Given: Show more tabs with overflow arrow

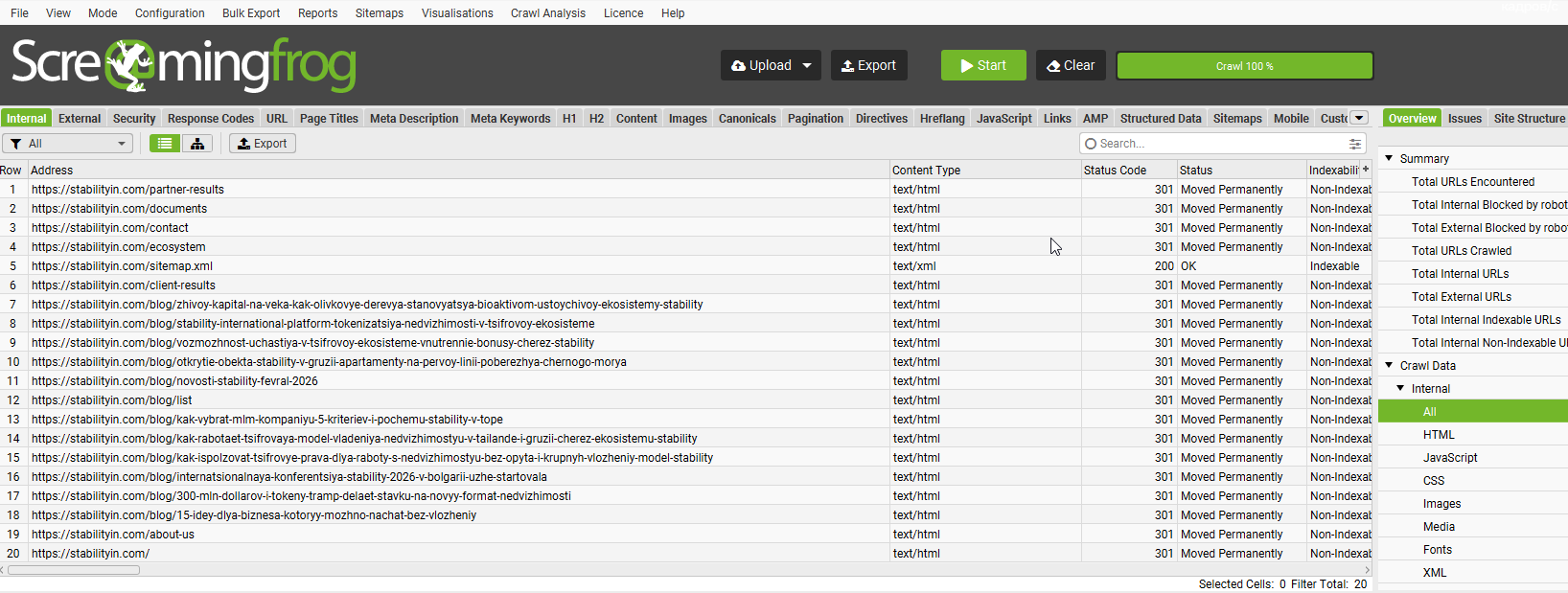Looking at the screenshot, I should [x=1359, y=118].
